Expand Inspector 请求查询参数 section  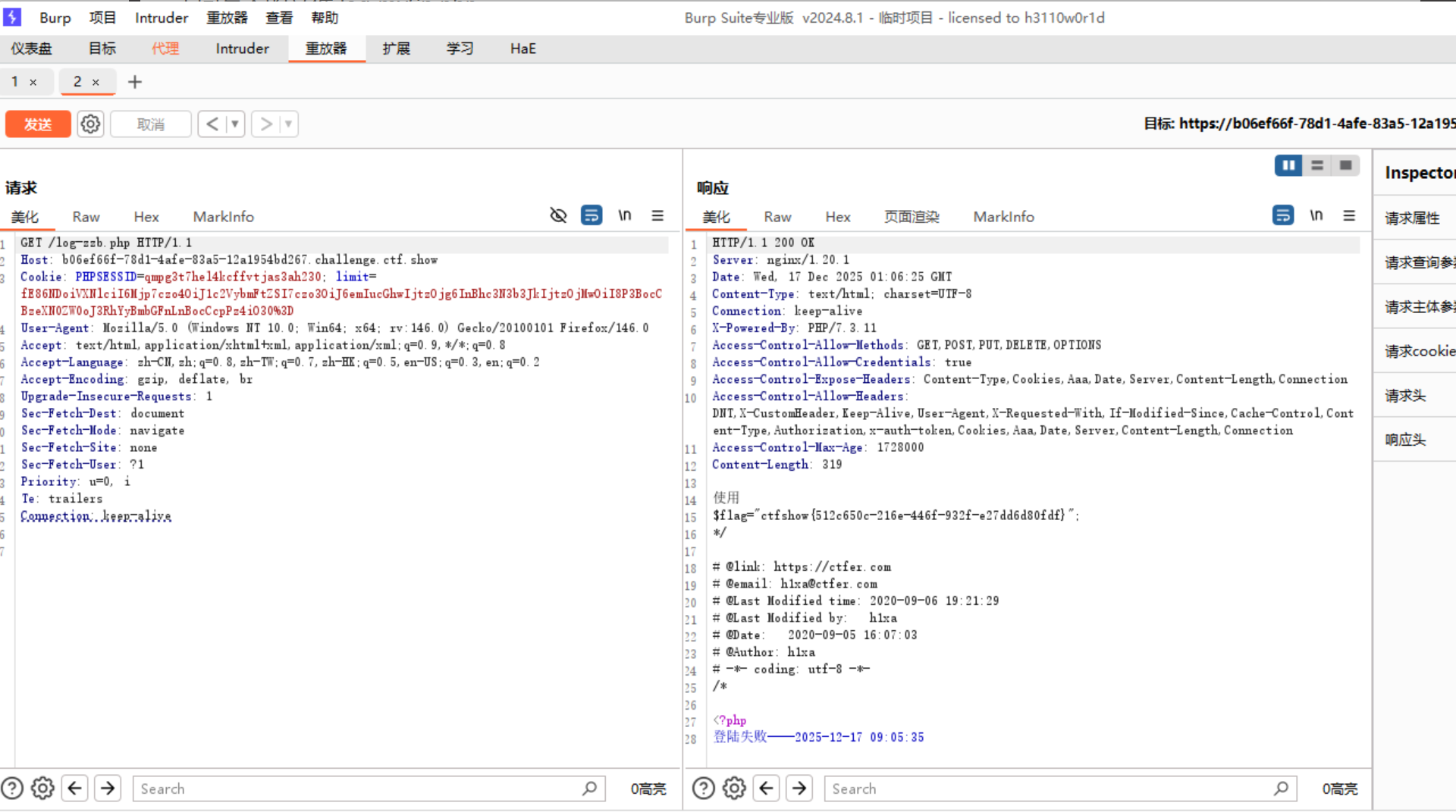point(1415,262)
